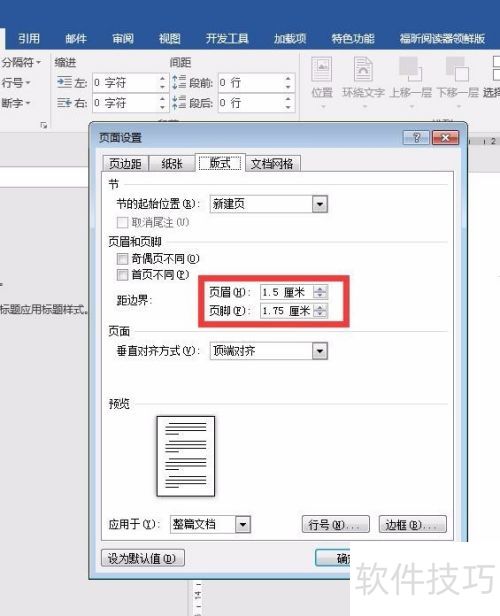500x616 pixels.
Task: Click the right indent icon
Action: [64, 103]
